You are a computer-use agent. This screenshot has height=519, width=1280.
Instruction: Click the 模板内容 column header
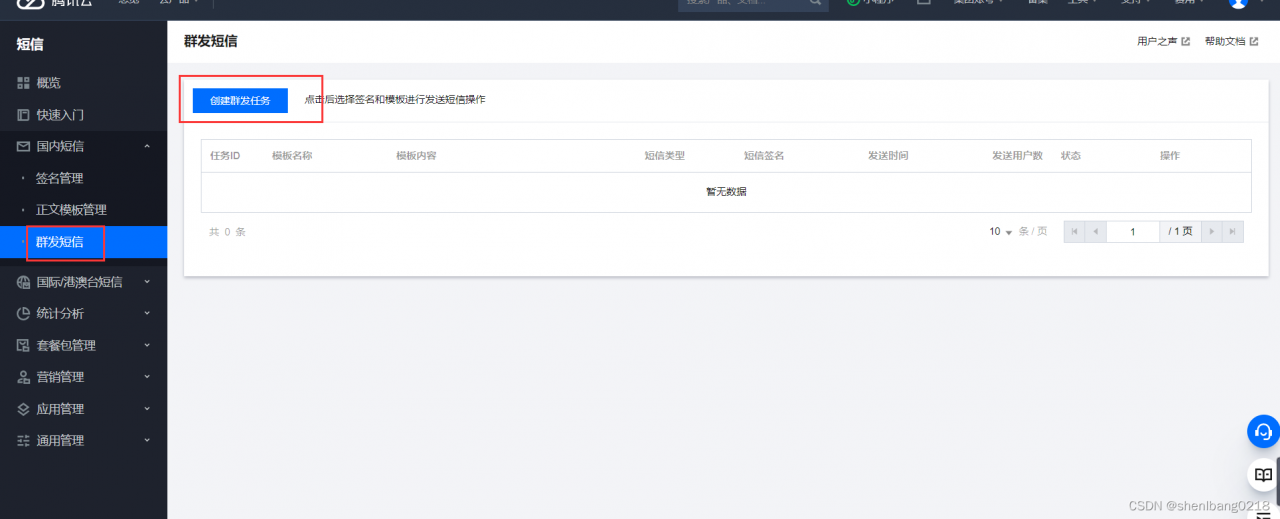pyautogui.click(x=416, y=156)
